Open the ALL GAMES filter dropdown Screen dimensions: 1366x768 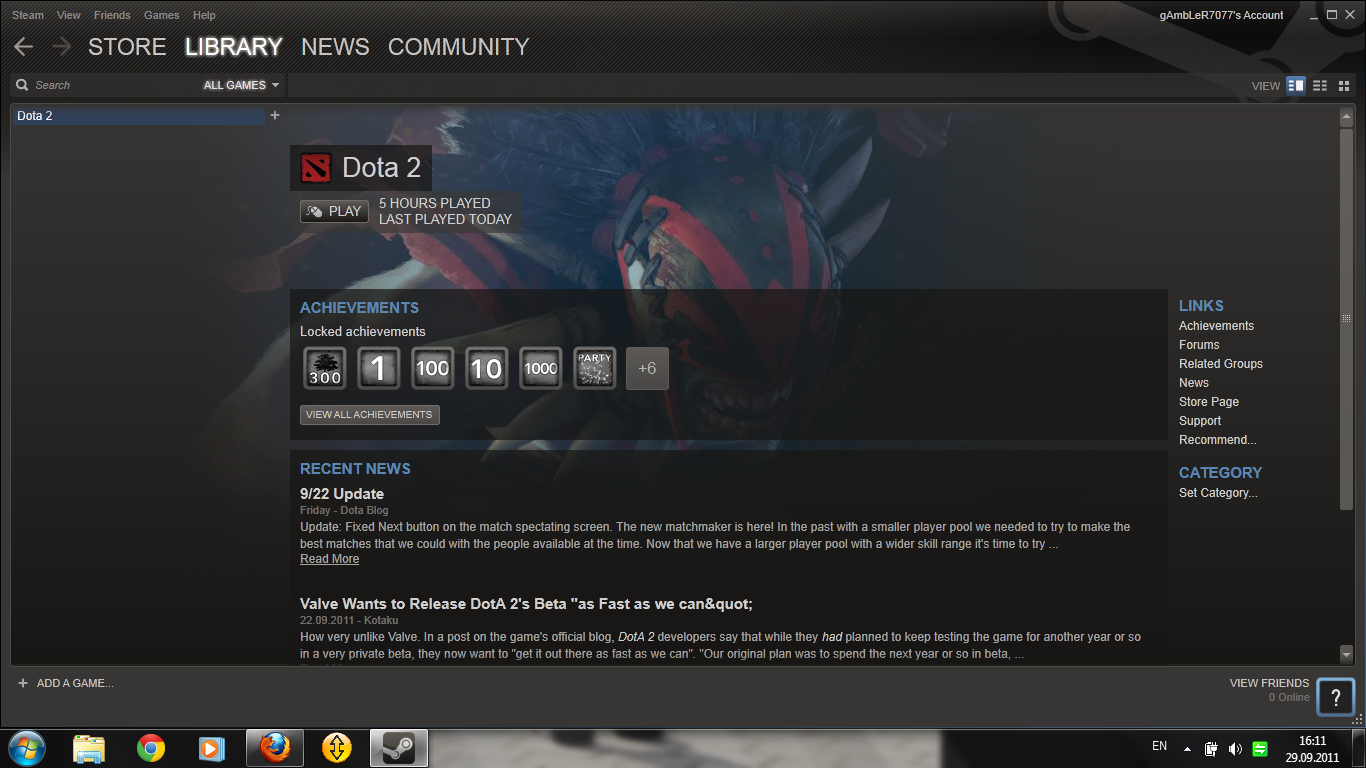tap(241, 85)
